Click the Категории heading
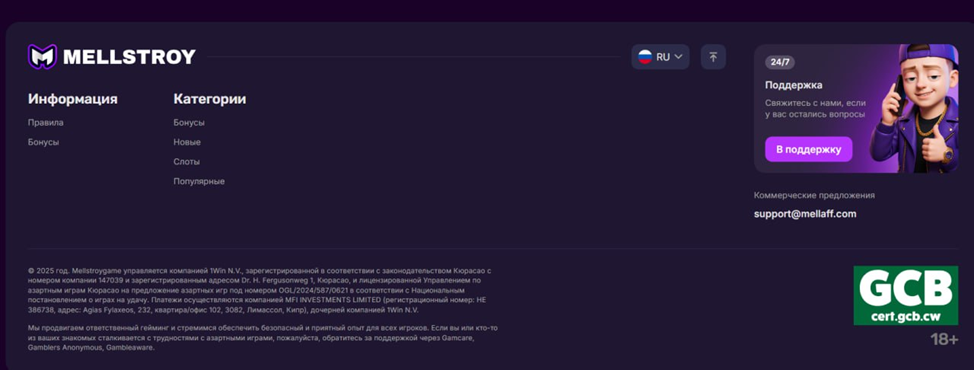This screenshot has height=370, width=974. point(210,99)
